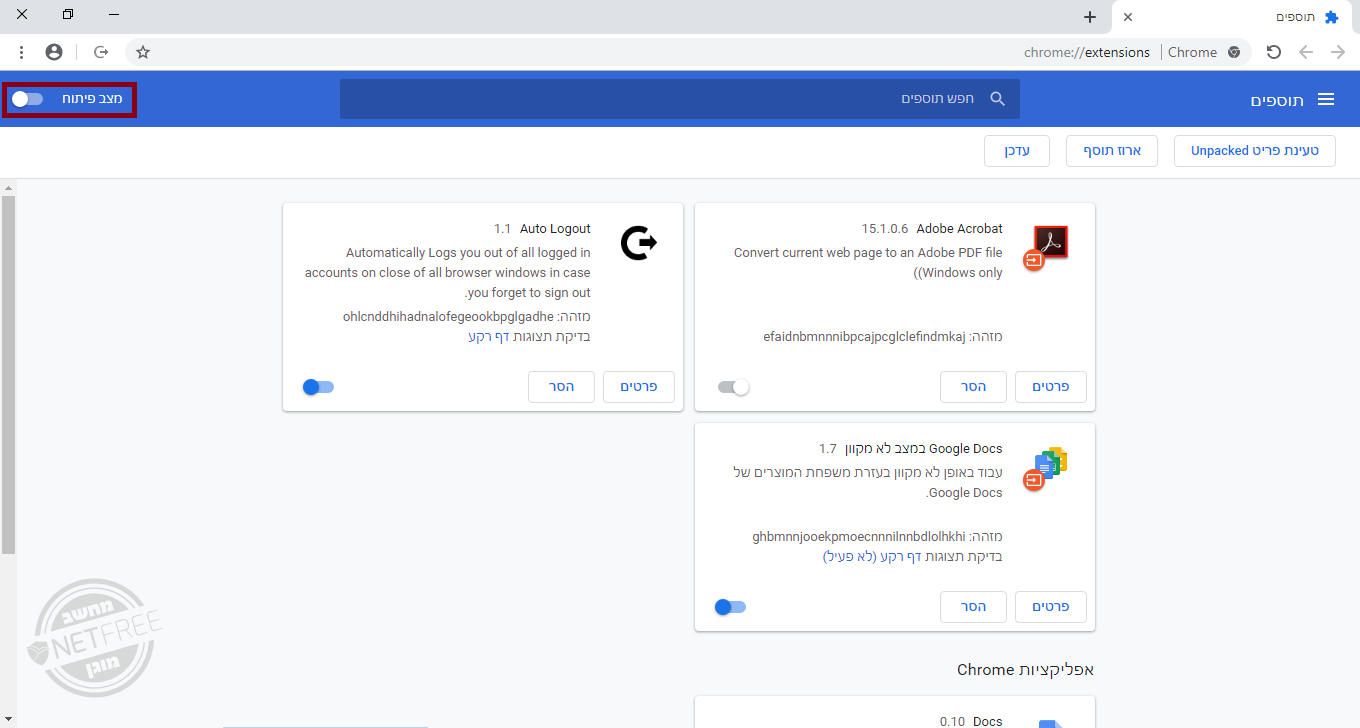Click the עדכן update button
This screenshot has height=728, width=1360.
pos(1018,151)
